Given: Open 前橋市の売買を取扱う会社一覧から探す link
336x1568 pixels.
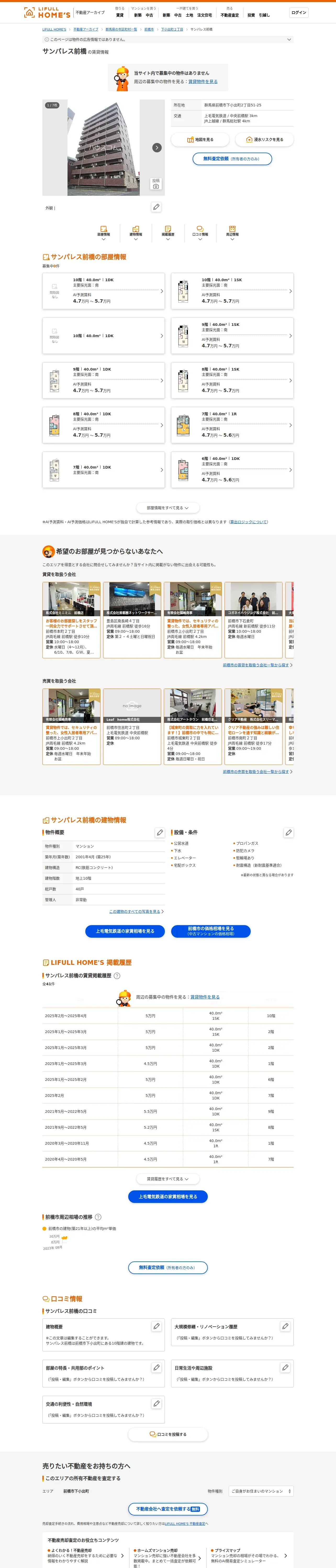Looking at the screenshot, I should click(x=256, y=772).
